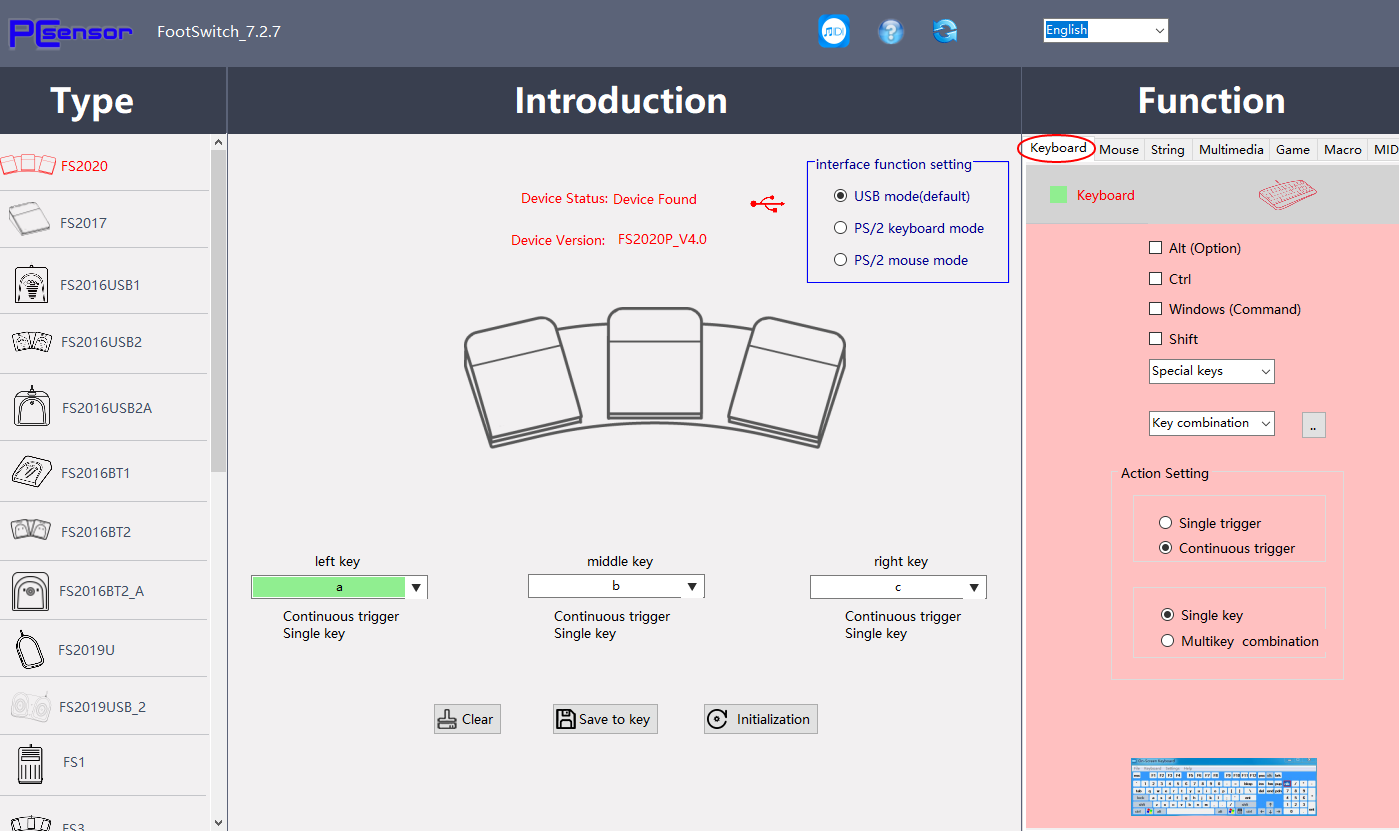Enable the Alt (Option) checkbox

click(x=1156, y=248)
